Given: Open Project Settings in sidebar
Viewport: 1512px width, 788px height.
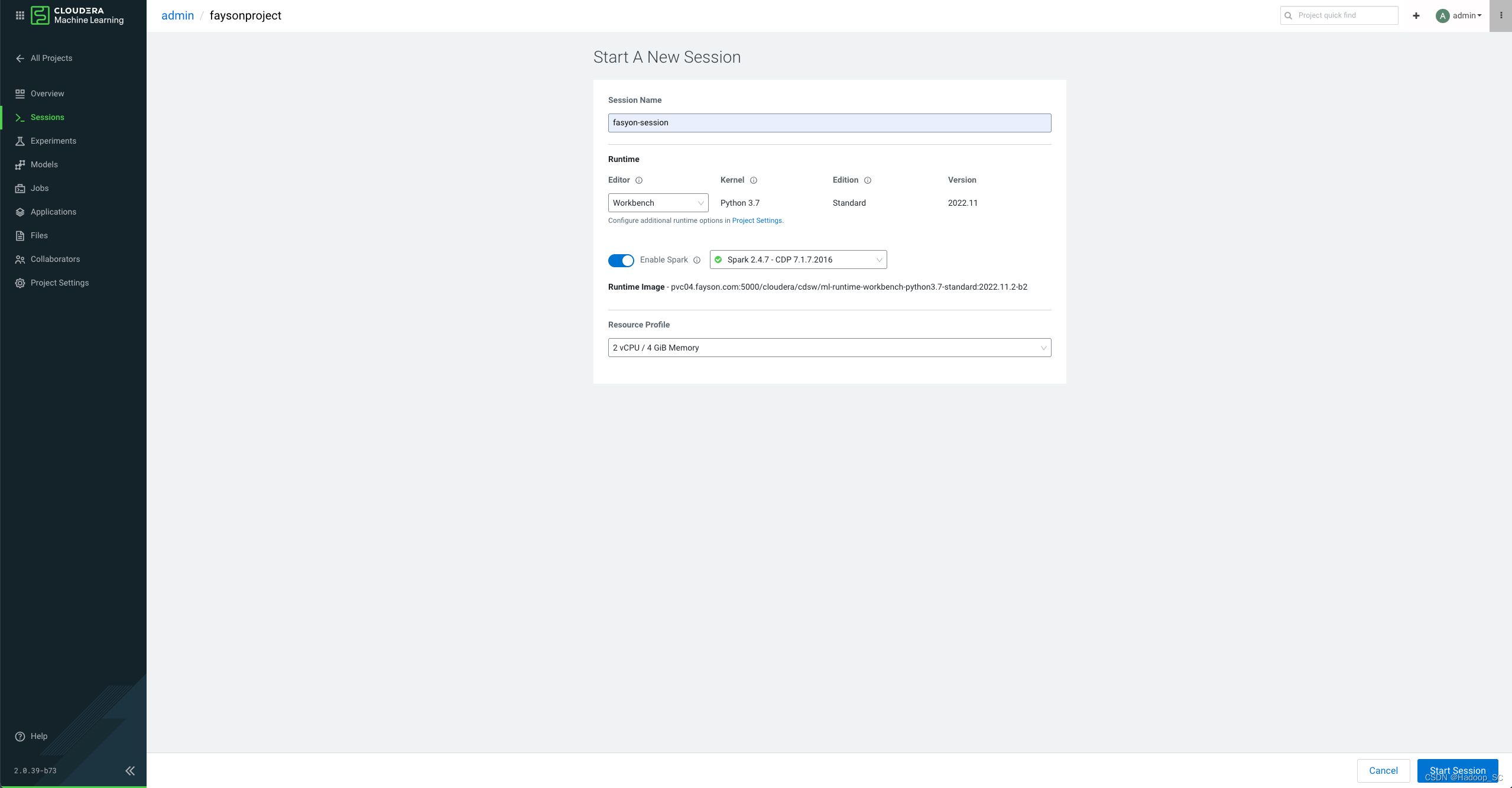Looking at the screenshot, I should pyautogui.click(x=59, y=283).
